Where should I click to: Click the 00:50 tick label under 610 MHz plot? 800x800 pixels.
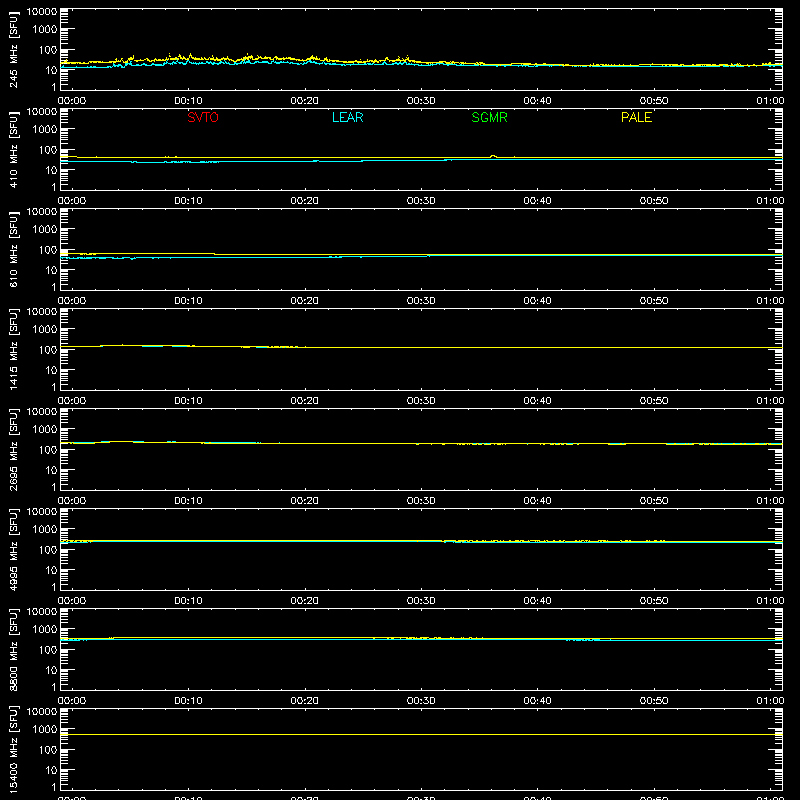(654, 301)
